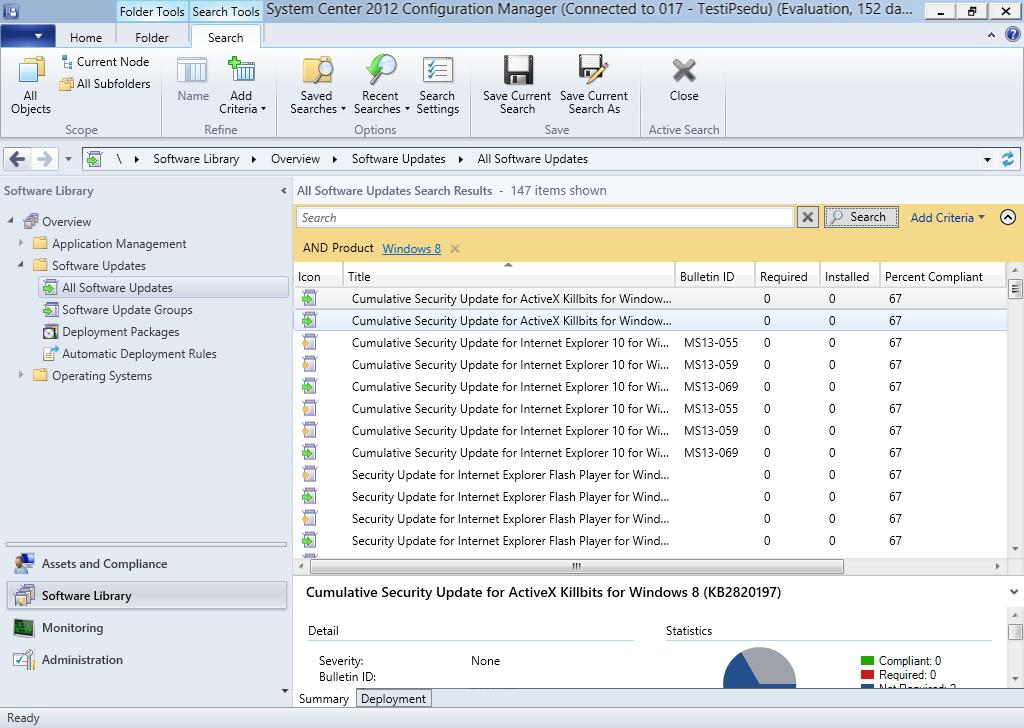Refresh the view using the address bar icon
Viewport: 1024px width, 728px height.
point(1008,159)
